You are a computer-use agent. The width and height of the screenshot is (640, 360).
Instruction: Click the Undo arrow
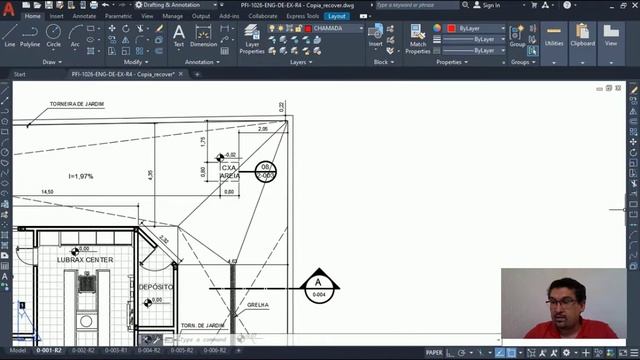tap(105, 5)
